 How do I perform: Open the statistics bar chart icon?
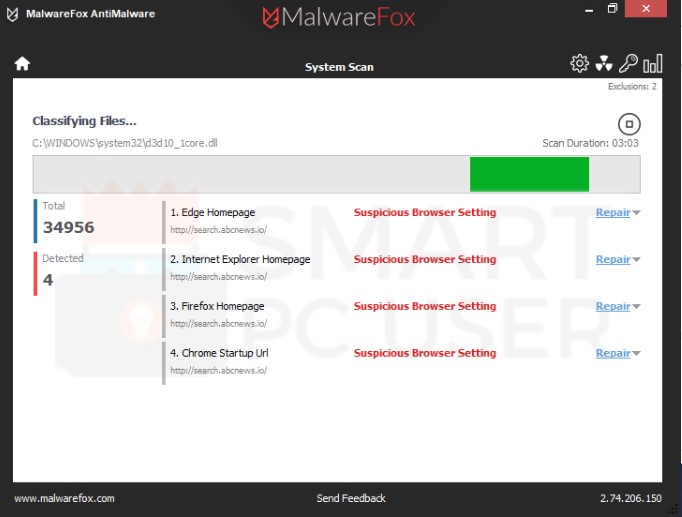click(653, 63)
